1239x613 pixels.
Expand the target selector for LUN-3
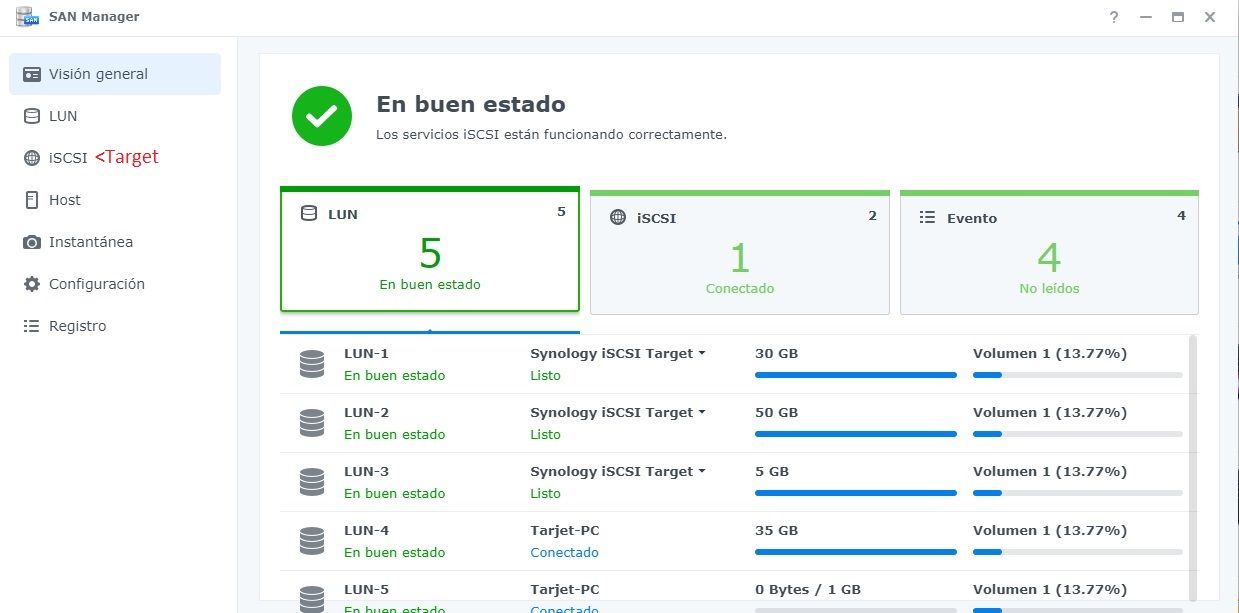(x=704, y=471)
